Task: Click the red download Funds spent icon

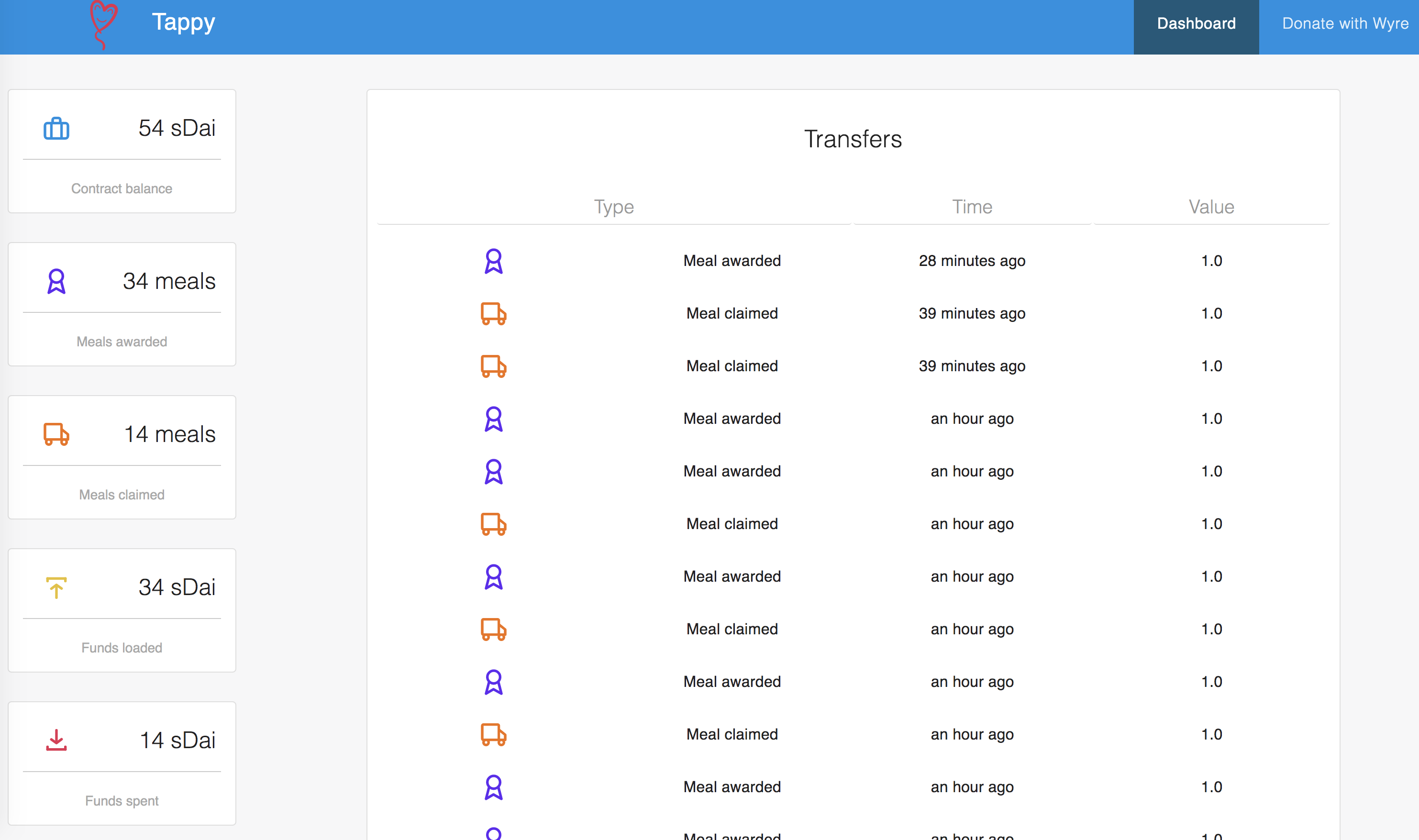Action: (56, 741)
